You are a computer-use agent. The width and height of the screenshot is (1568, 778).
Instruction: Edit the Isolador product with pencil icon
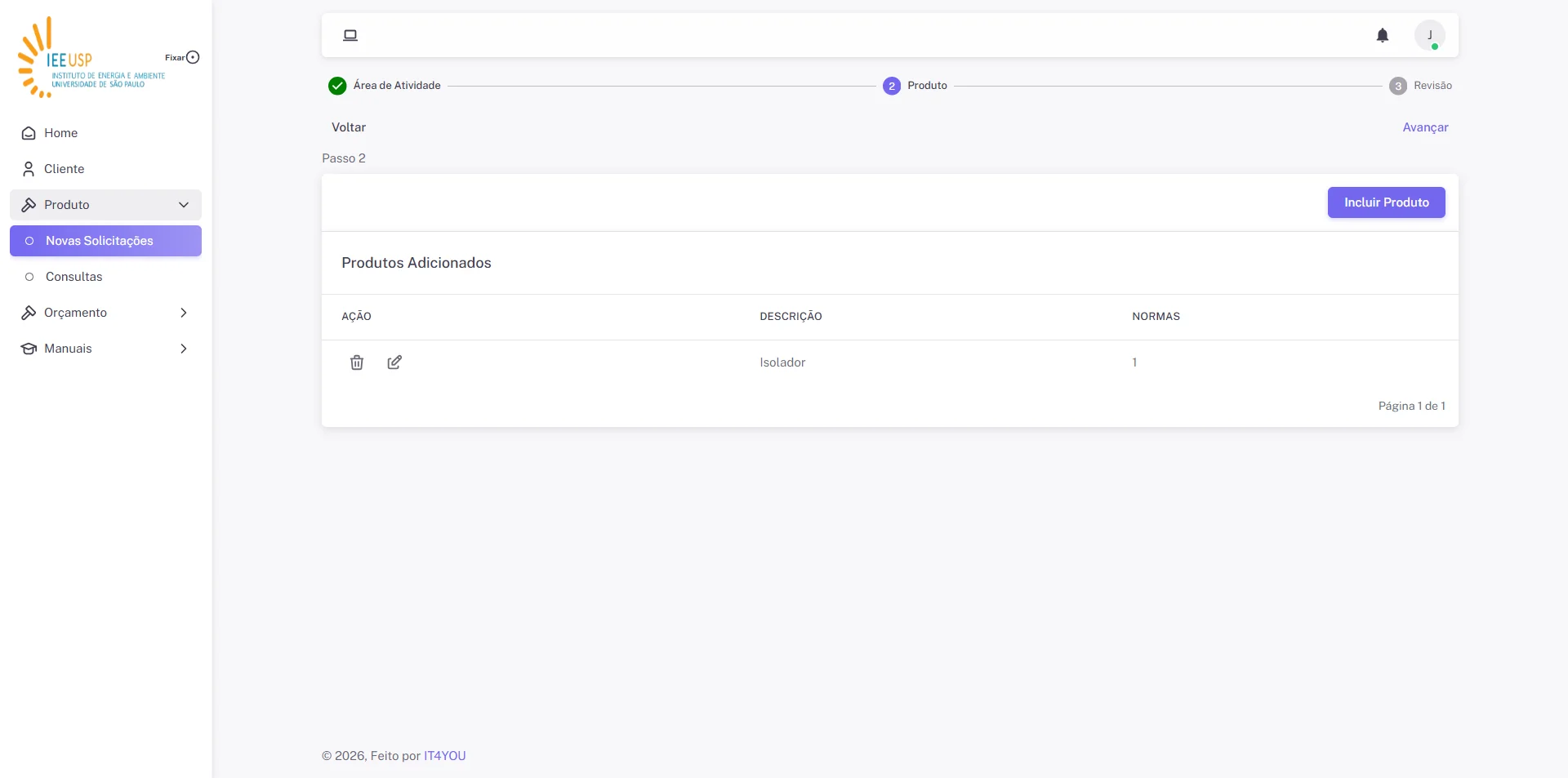click(394, 362)
